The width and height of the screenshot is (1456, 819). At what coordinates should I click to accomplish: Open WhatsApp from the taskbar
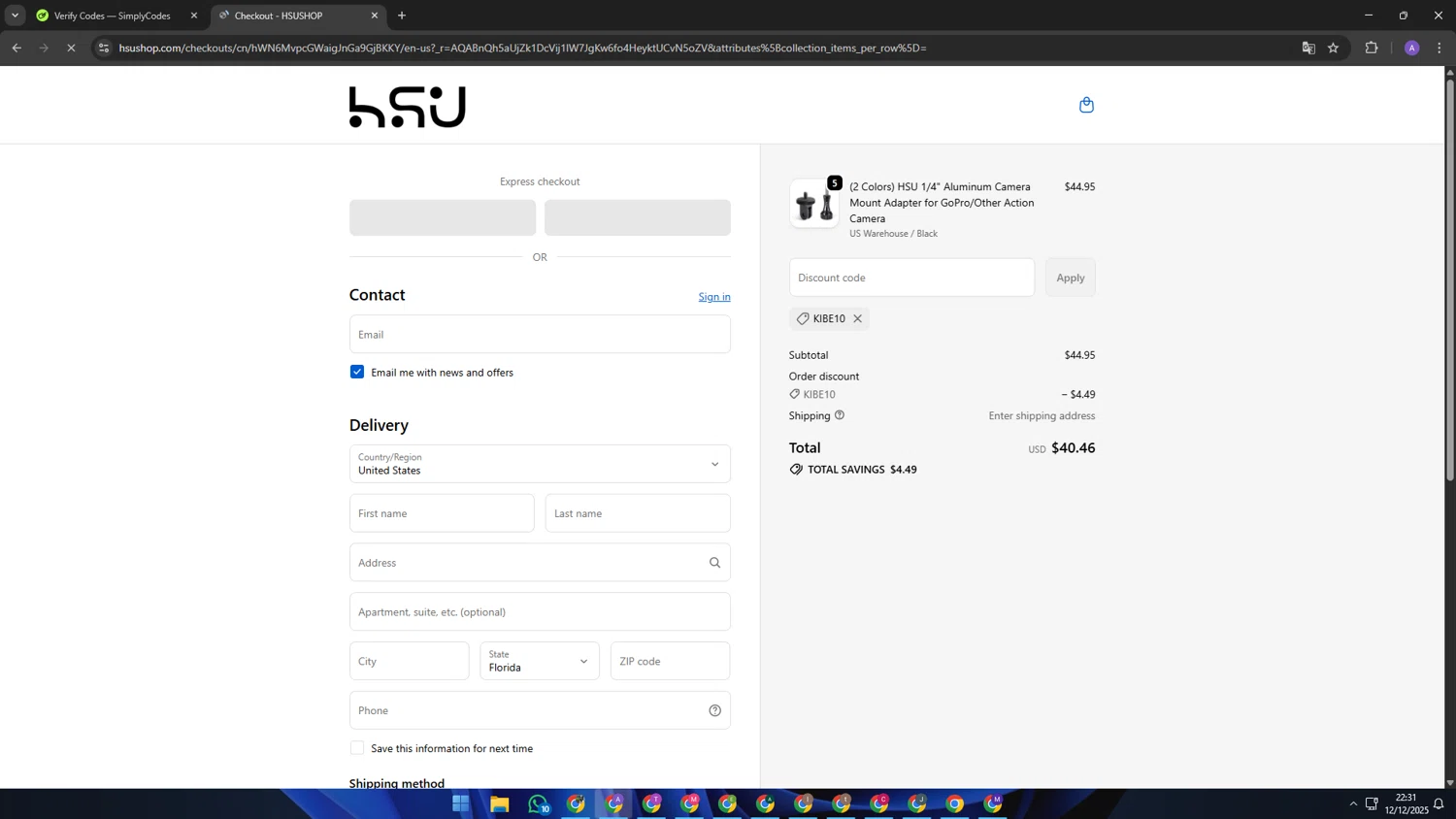pyautogui.click(x=539, y=803)
